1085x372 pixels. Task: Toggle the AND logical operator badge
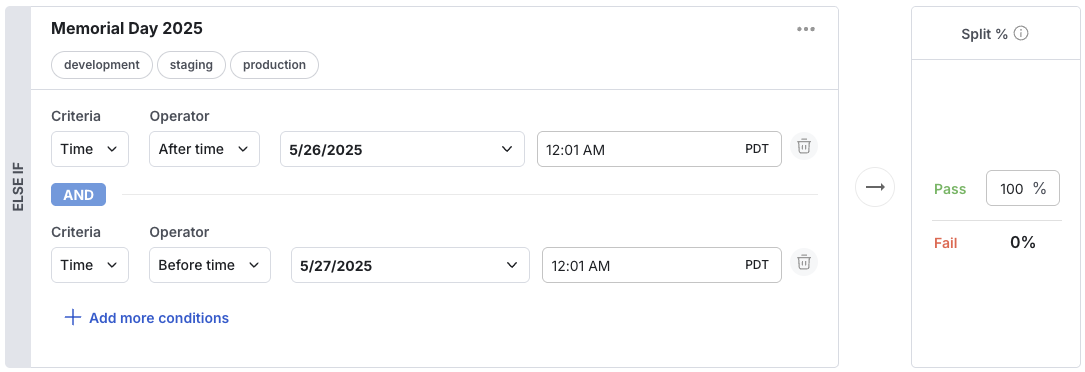(x=78, y=195)
